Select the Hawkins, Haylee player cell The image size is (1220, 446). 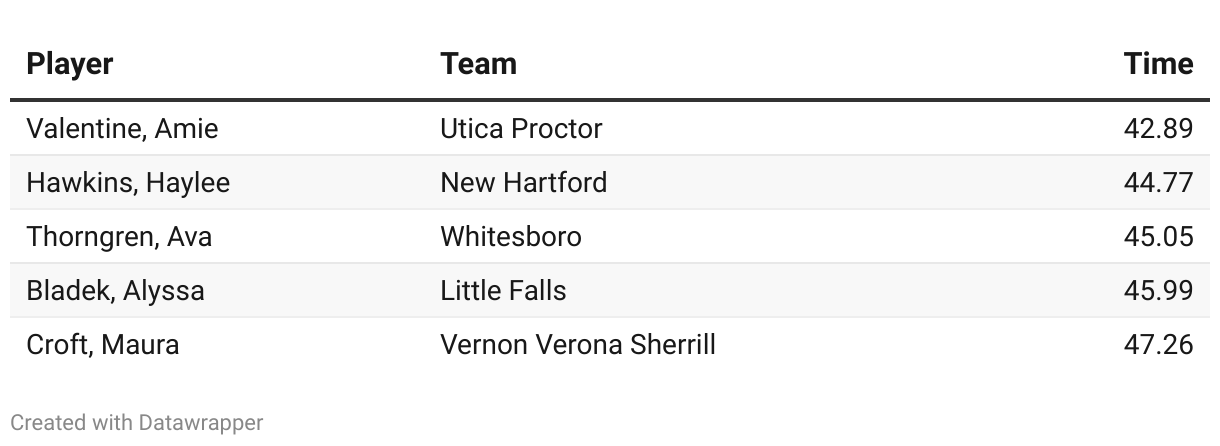click(x=128, y=183)
